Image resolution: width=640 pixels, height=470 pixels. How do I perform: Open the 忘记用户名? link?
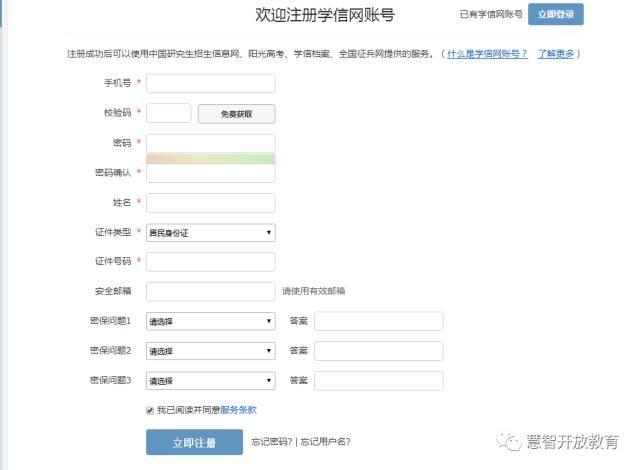(x=325, y=441)
